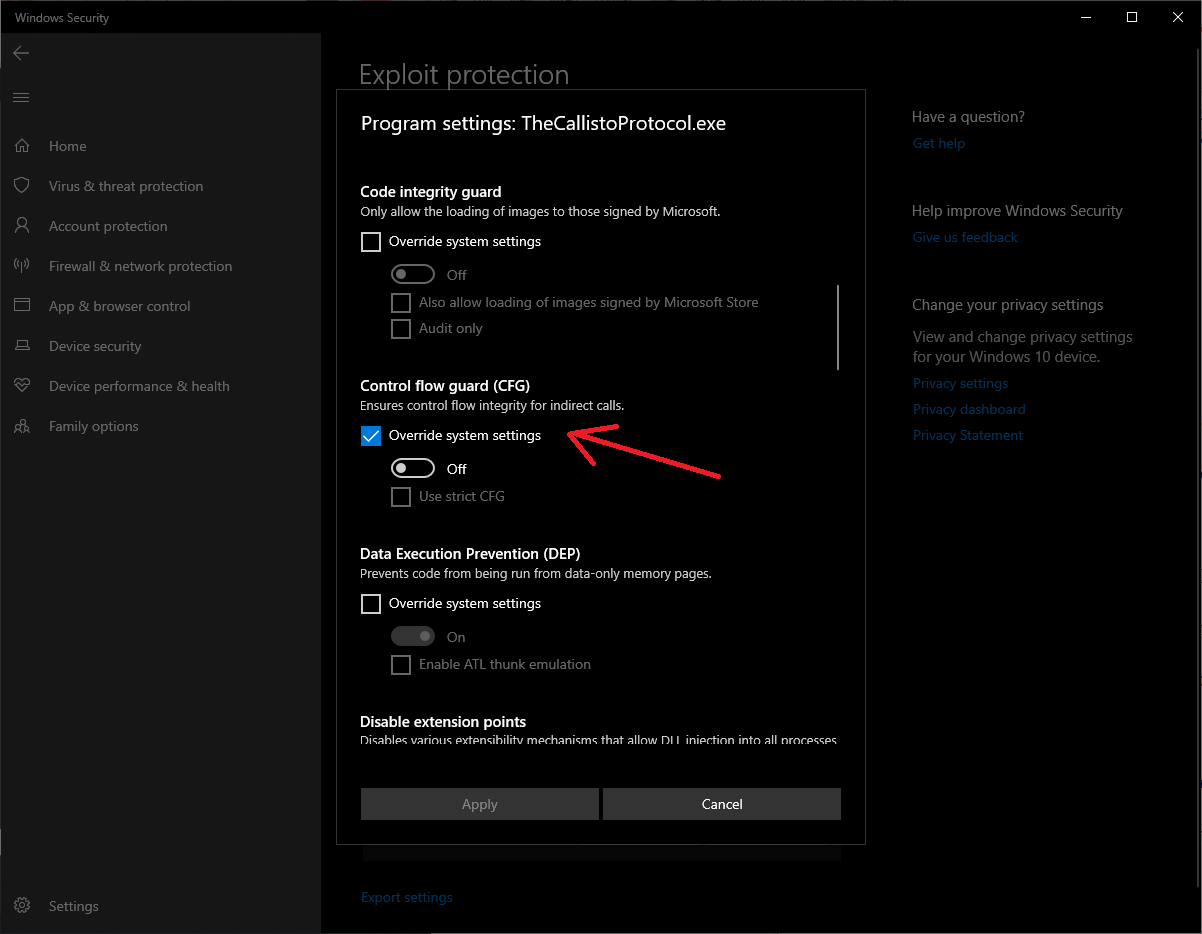Expand the hamburger navigation menu
The height and width of the screenshot is (934, 1202).
21,97
